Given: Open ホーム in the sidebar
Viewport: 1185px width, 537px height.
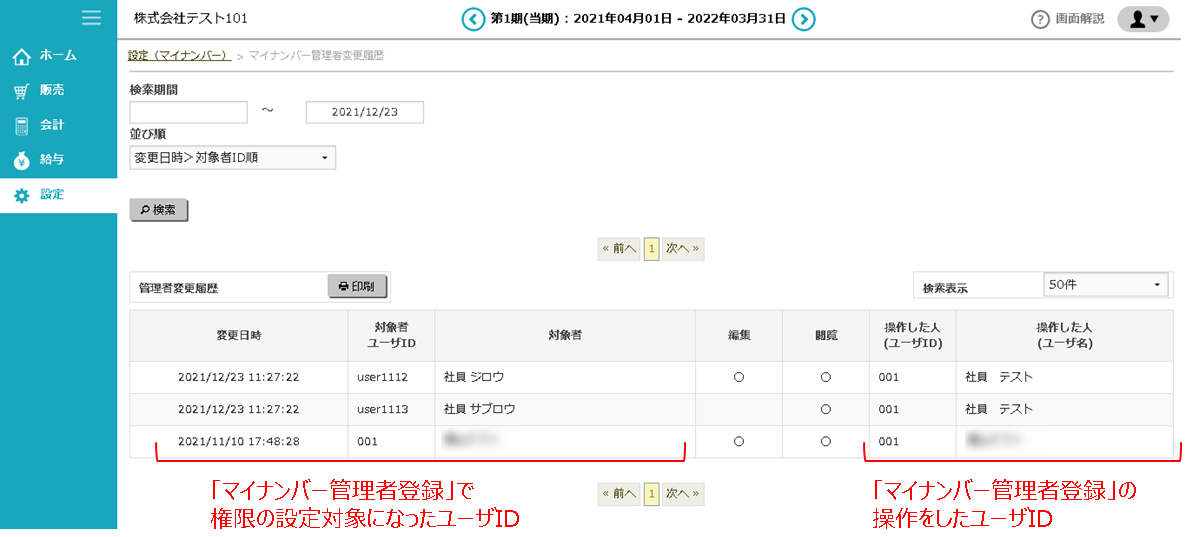Looking at the screenshot, I should pyautogui.click(x=58, y=55).
